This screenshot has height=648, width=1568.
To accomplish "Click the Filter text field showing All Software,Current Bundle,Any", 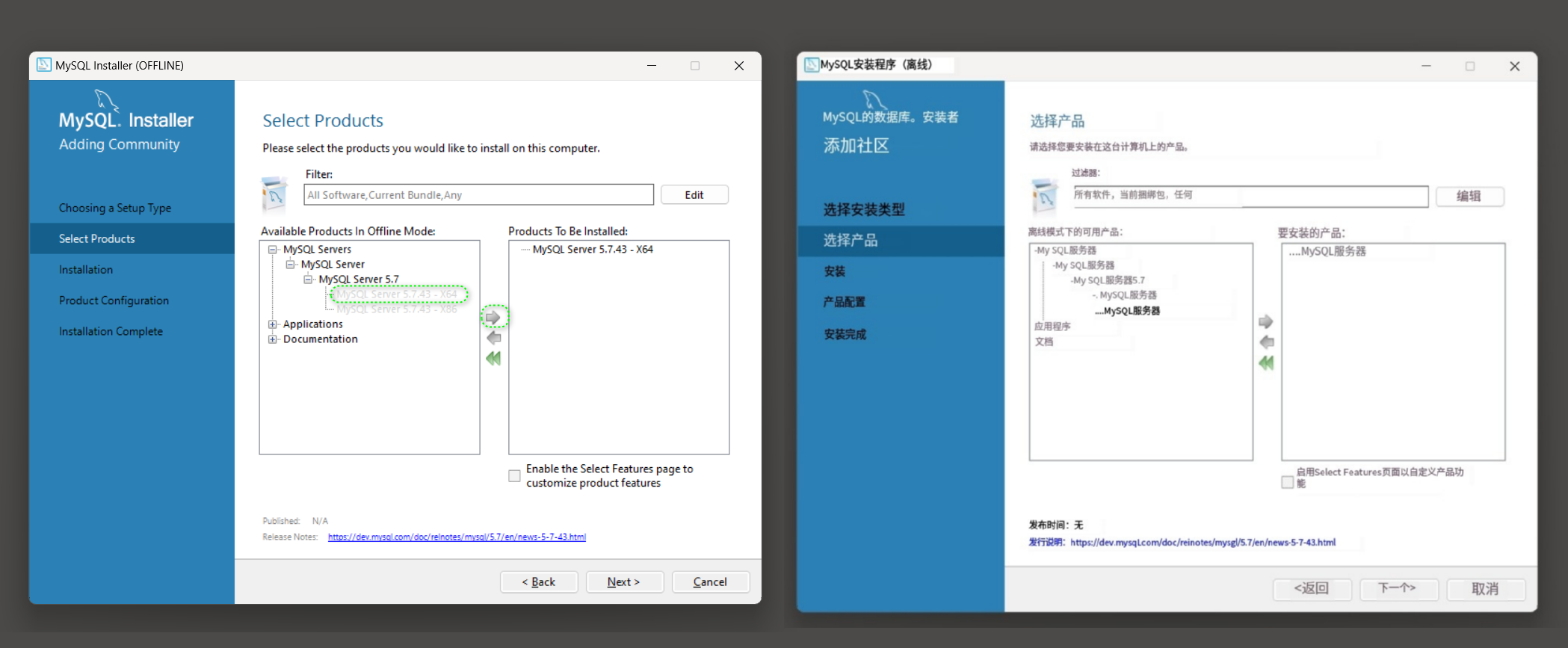I will [479, 194].
